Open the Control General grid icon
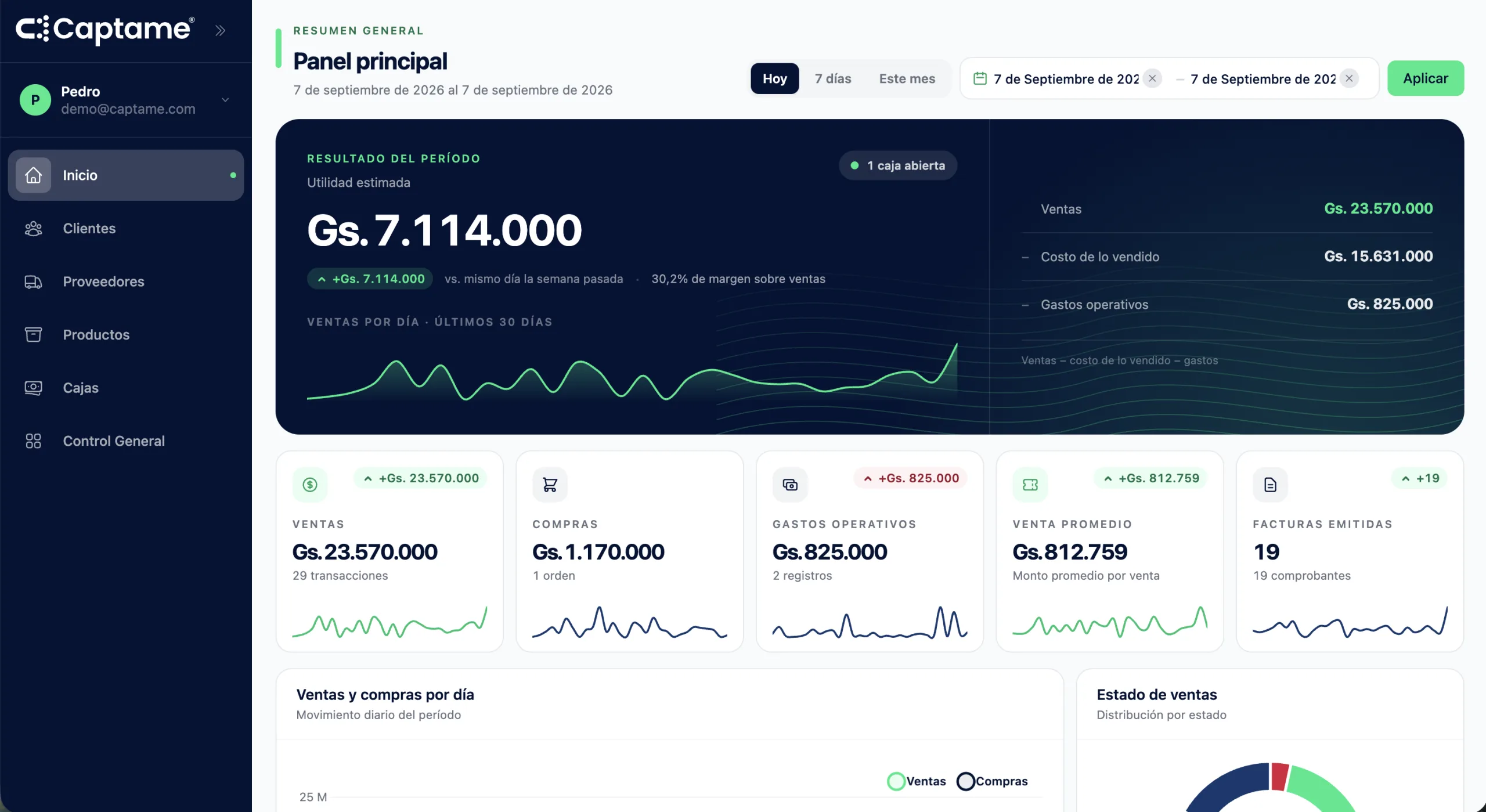 click(33, 441)
